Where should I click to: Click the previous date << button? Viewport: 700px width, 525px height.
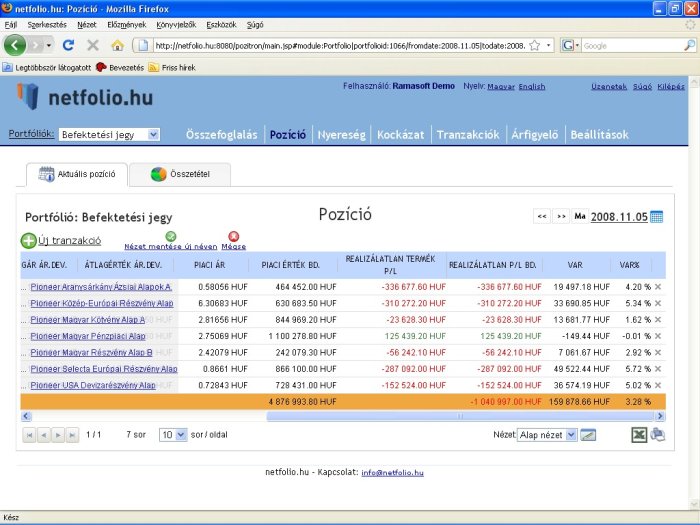542,217
